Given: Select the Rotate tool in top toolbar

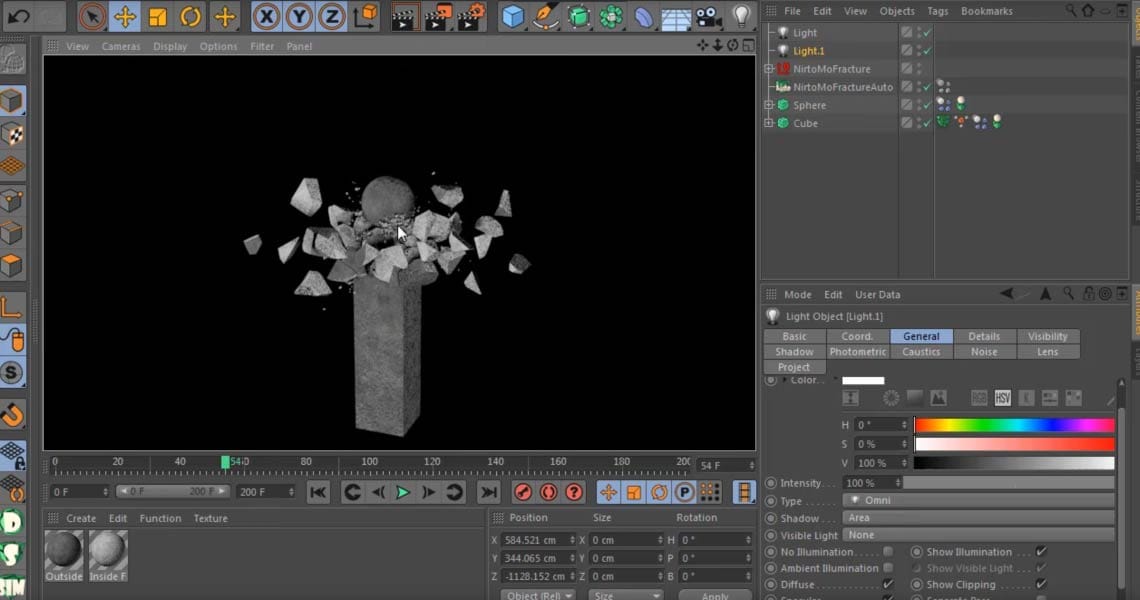Looking at the screenshot, I should coord(191,17).
